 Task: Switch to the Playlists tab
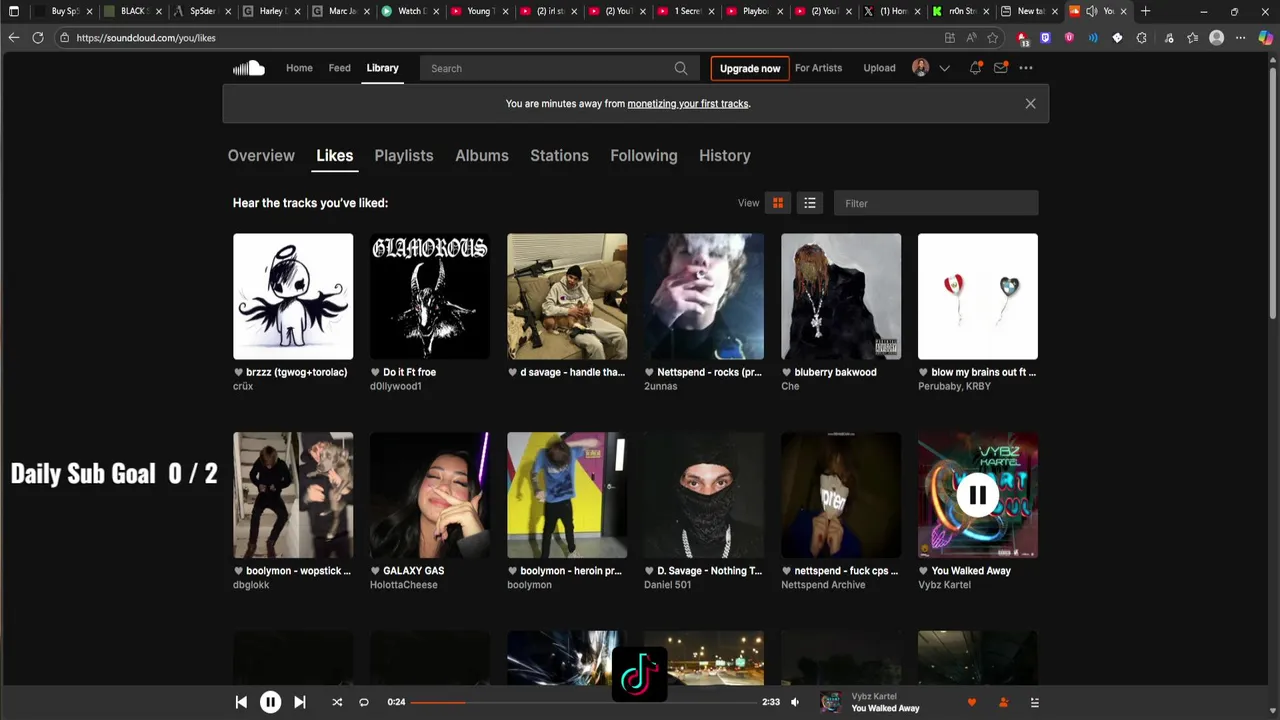404,155
